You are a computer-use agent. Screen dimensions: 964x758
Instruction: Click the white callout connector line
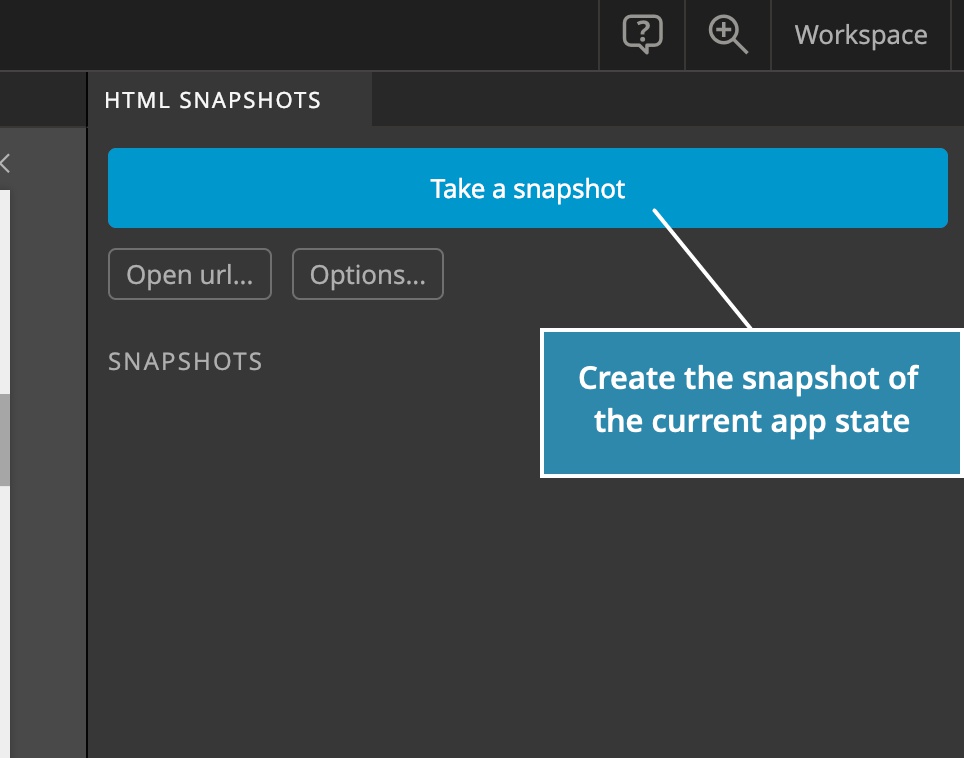(x=701, y=269)
